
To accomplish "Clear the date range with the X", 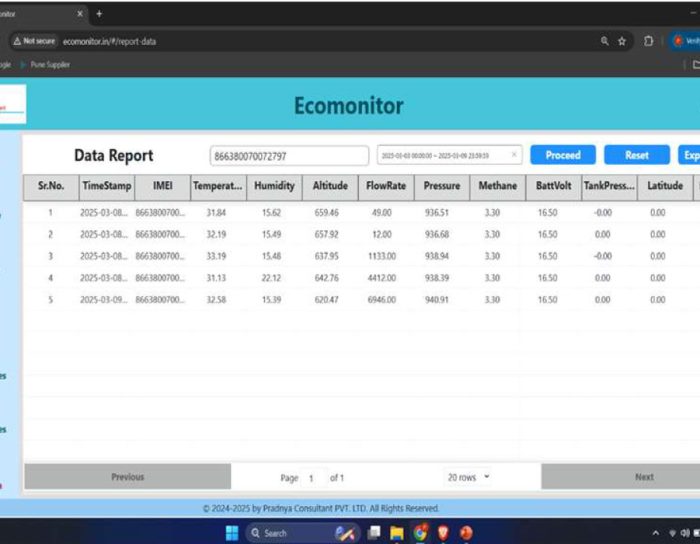I will 514,155.
